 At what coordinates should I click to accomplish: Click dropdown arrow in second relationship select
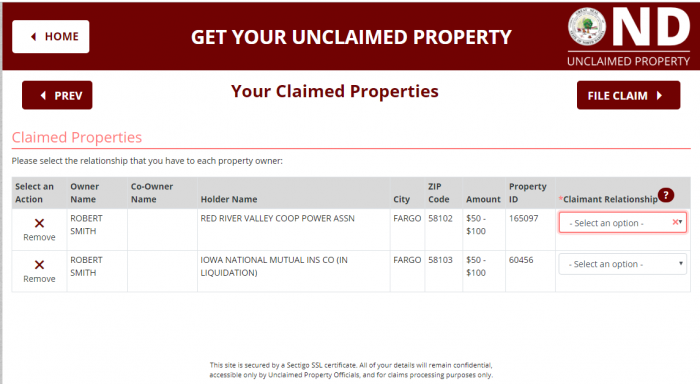681,263
